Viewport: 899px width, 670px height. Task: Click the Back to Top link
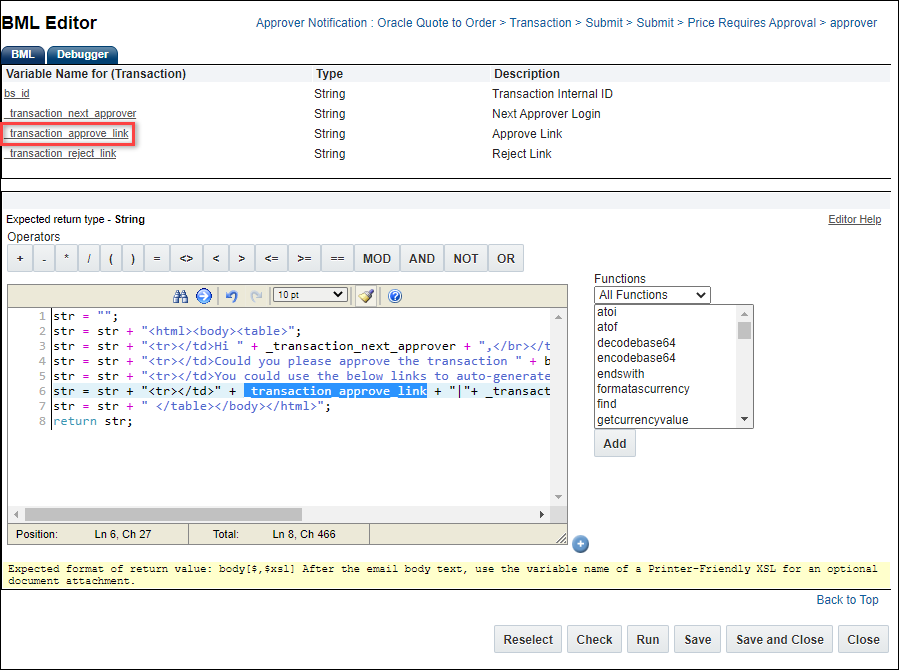pos(847,599)
